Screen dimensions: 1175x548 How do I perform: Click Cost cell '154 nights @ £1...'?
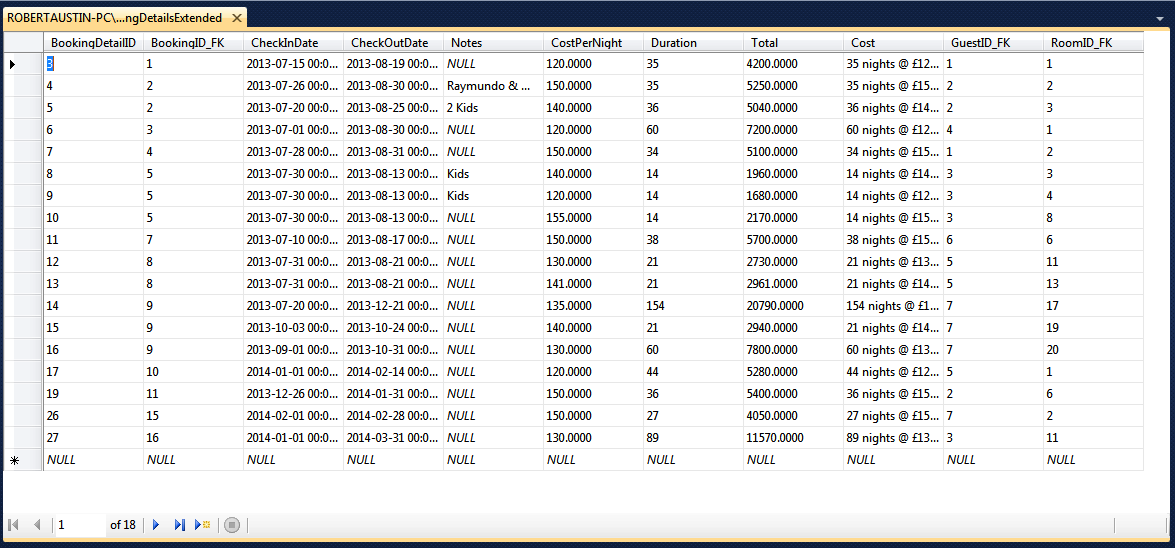tap(893, 306)
